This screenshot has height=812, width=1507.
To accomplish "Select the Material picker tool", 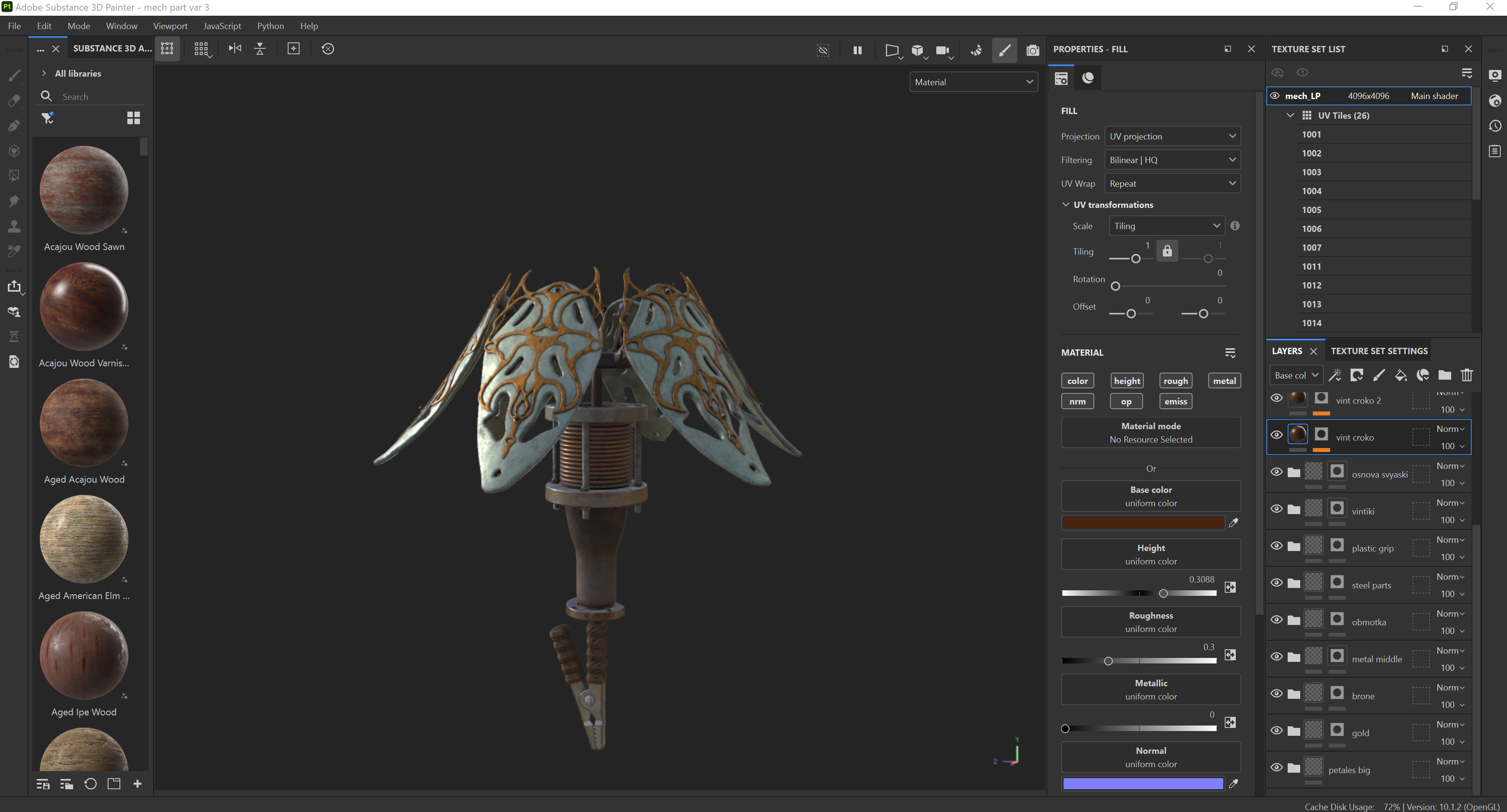I will click(x=14, y=252).
